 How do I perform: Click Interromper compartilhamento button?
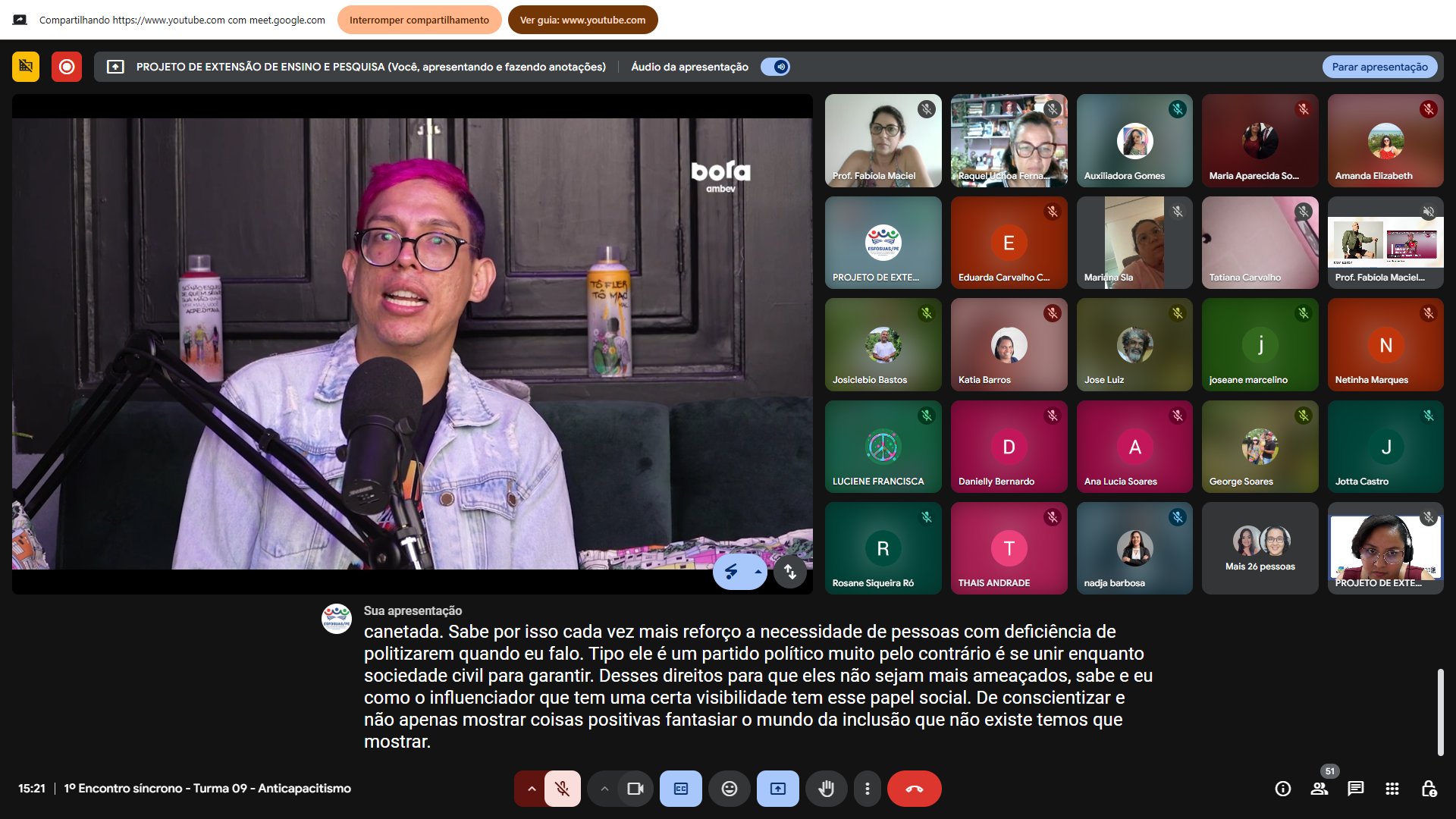419,20
